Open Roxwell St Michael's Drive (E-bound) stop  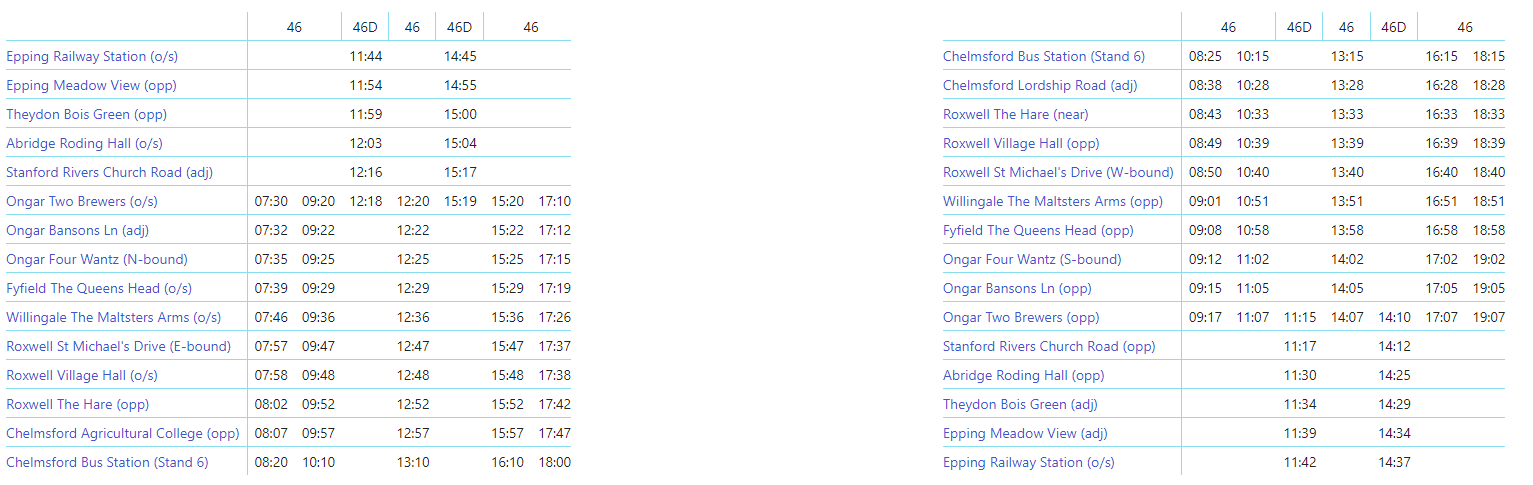(x=118, y=346)
